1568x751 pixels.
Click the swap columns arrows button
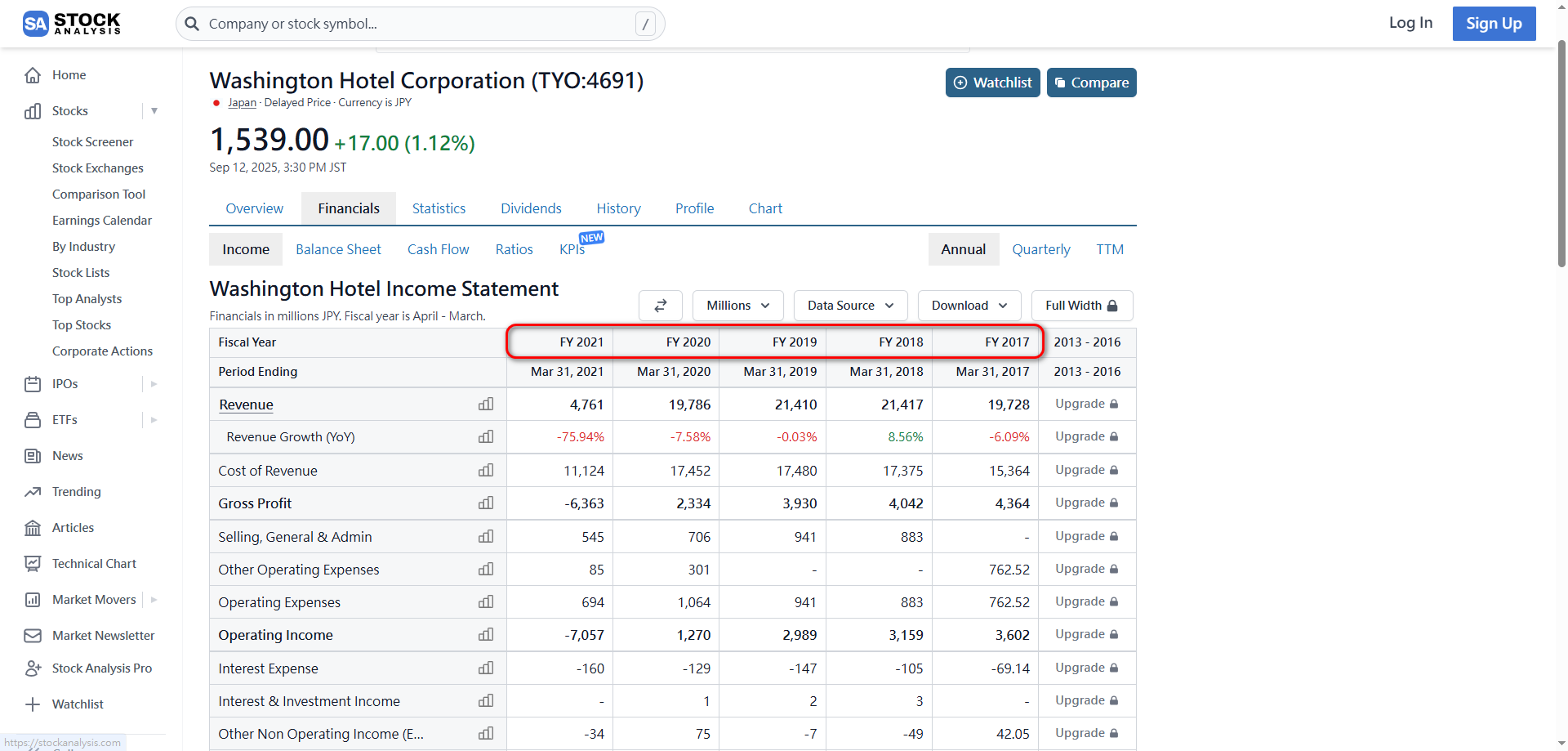(661, 306)
